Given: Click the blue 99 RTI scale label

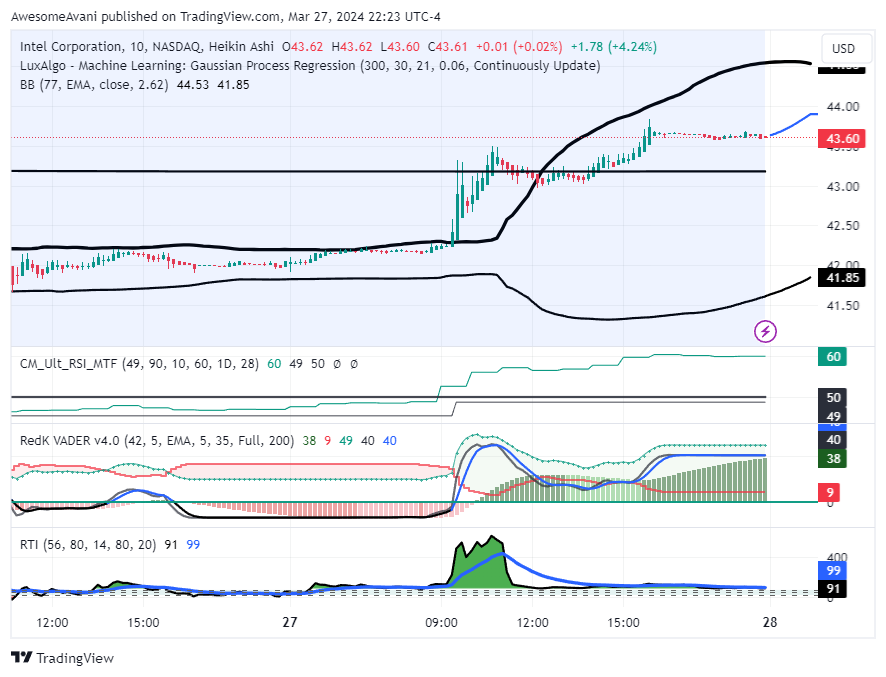Looking at the screenshot, I should pos(832,570).
